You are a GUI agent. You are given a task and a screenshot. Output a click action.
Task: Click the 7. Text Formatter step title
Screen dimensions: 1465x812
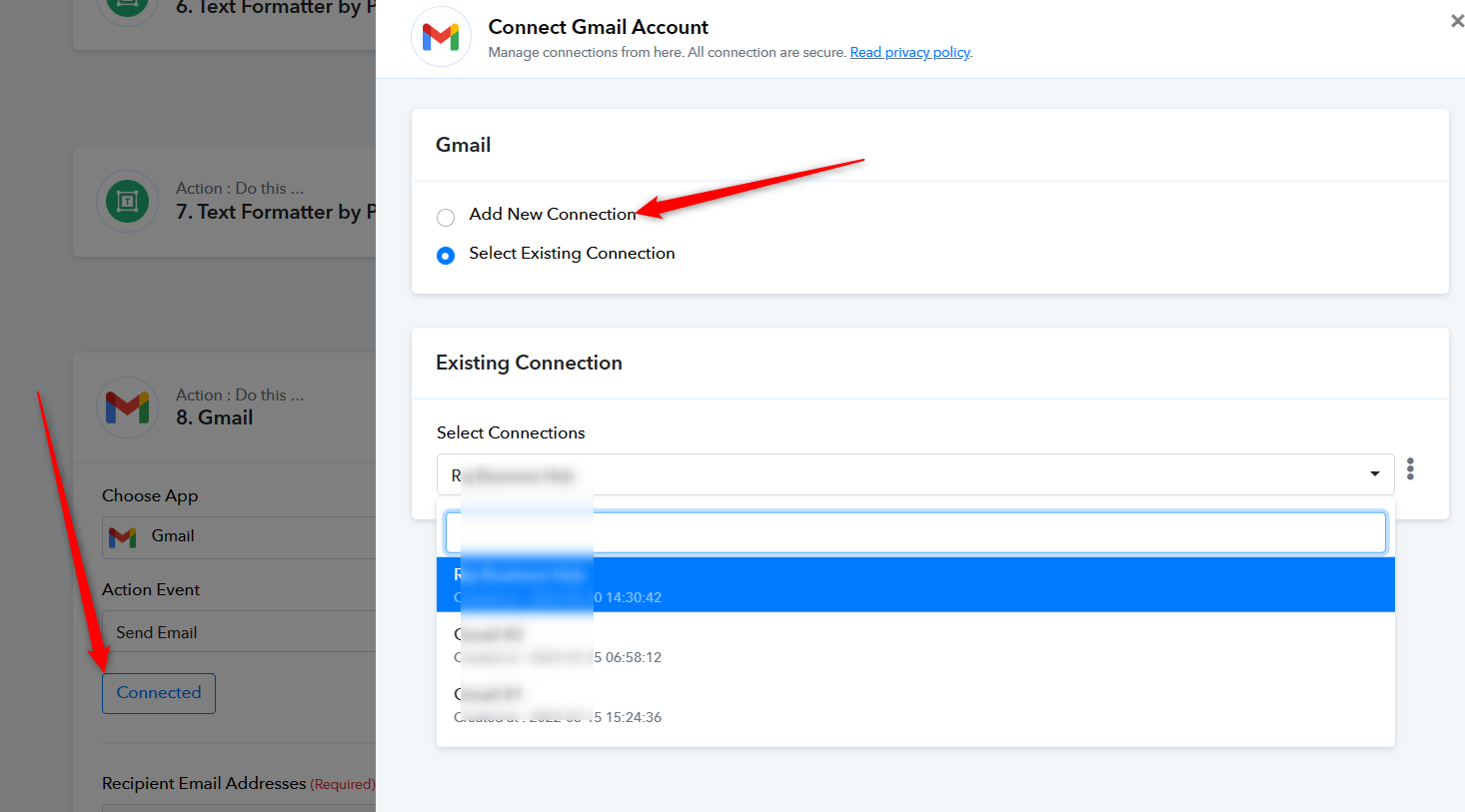coord(276,212)
